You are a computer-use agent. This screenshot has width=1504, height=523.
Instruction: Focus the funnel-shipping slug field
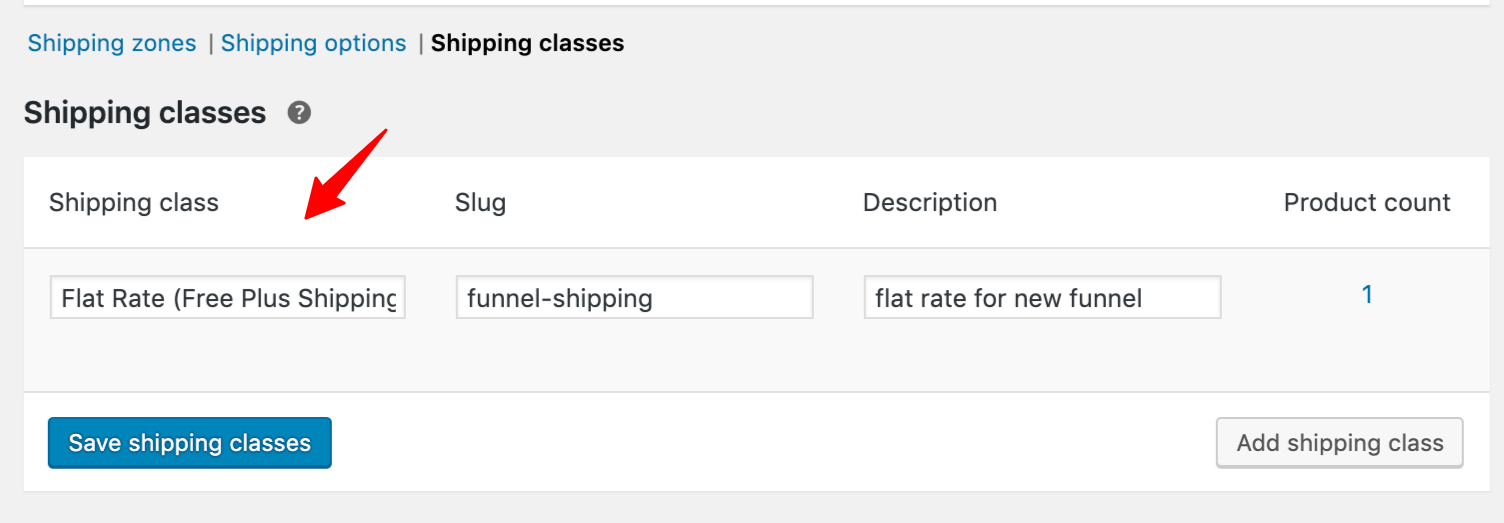point(635,297)
